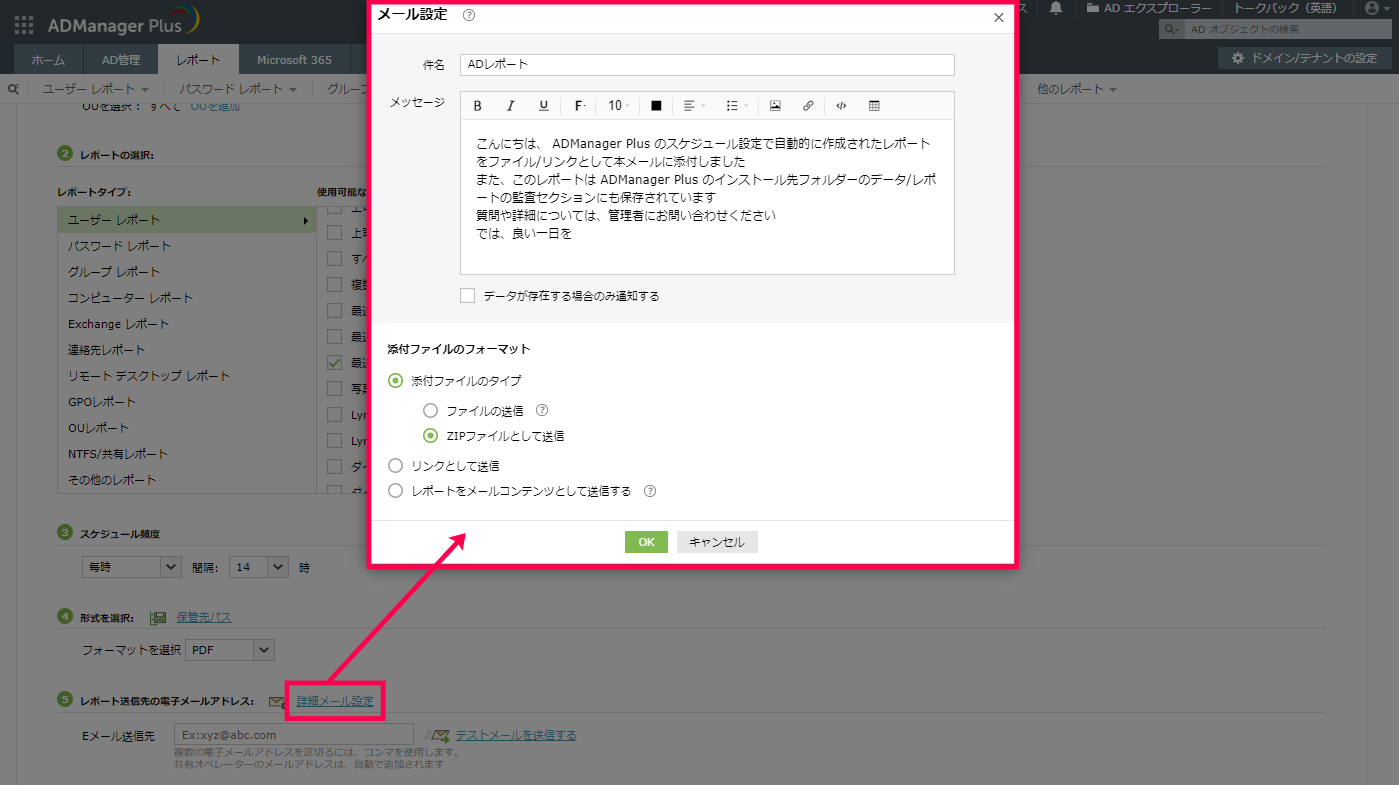Select ユーザー レポート report type
The width and height of the screenshot is (1399, 785).
click(x=186, y=220)
